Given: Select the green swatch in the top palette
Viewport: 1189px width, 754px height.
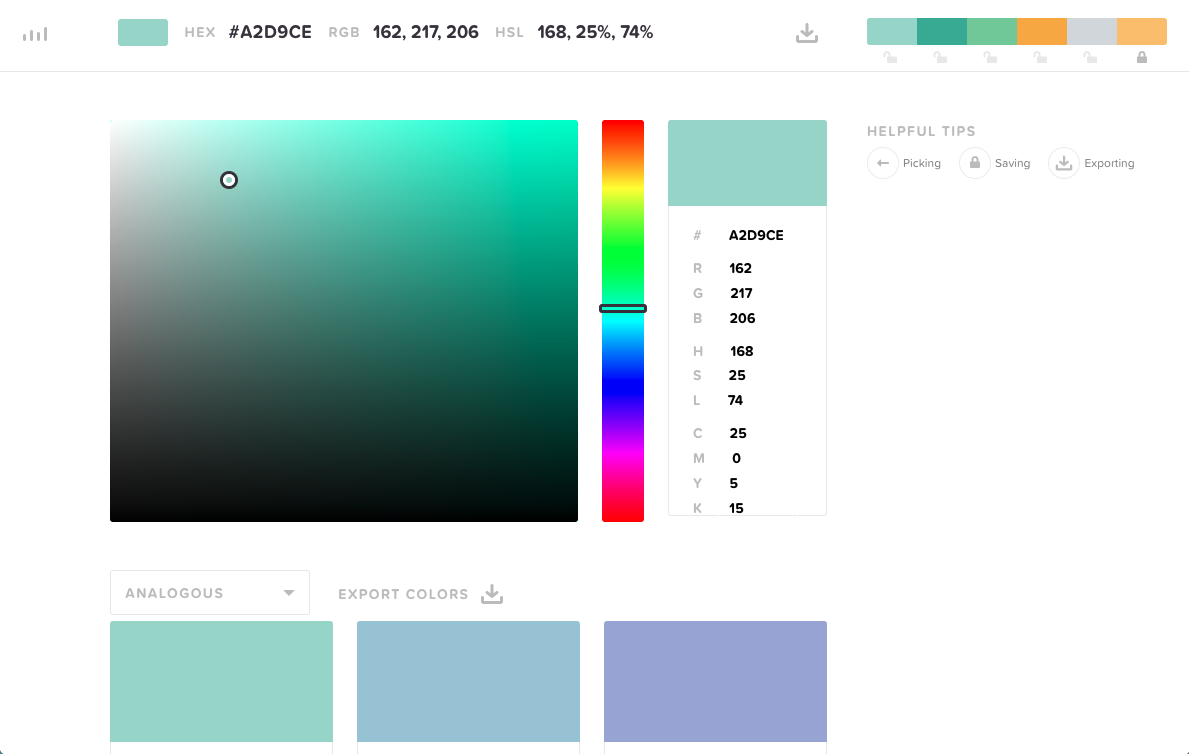Looking at the screenshot, I should coord(992,31).
